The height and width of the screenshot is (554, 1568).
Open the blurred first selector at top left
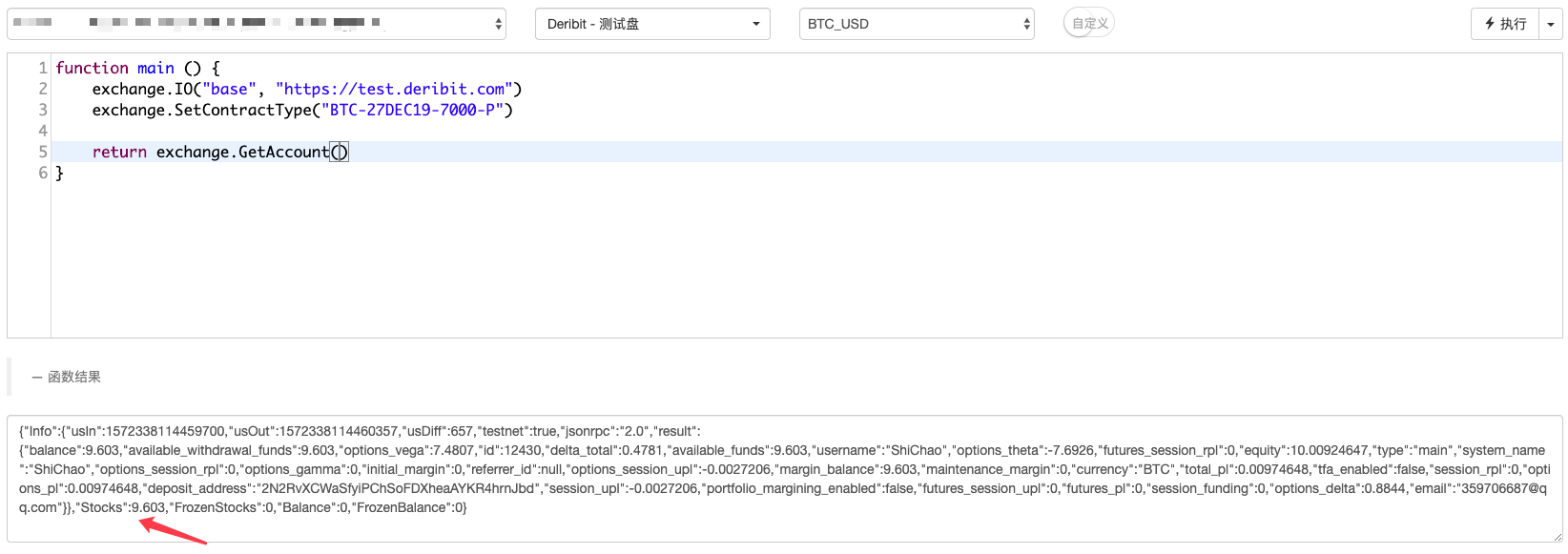tap(256, 24)
